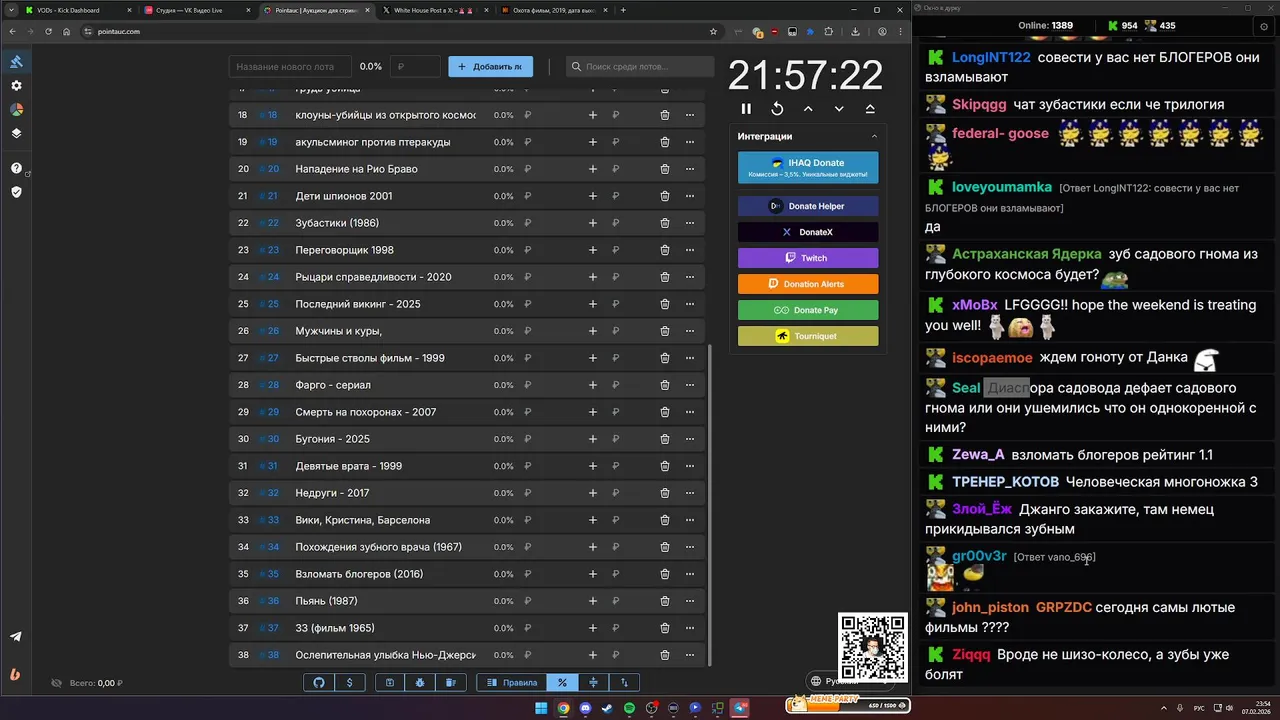Open the pie chart statistics icon in the sidebar

coord(16,110)
